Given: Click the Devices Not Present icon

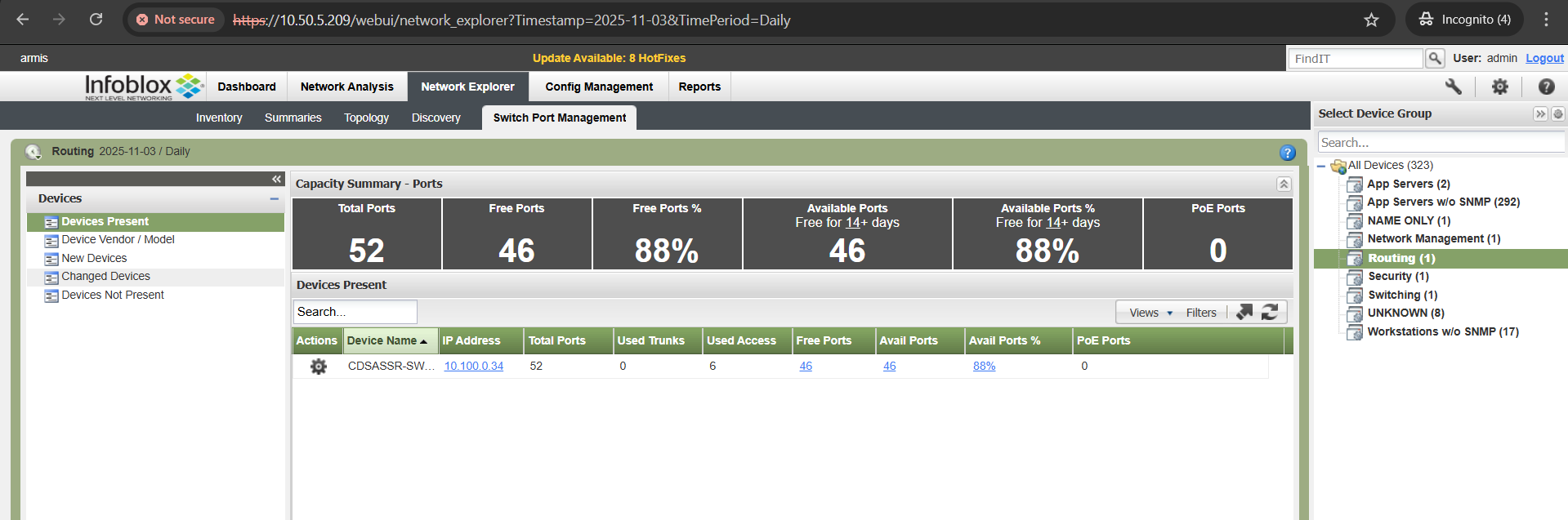Looking at the screenshot, I should (51, 296).
